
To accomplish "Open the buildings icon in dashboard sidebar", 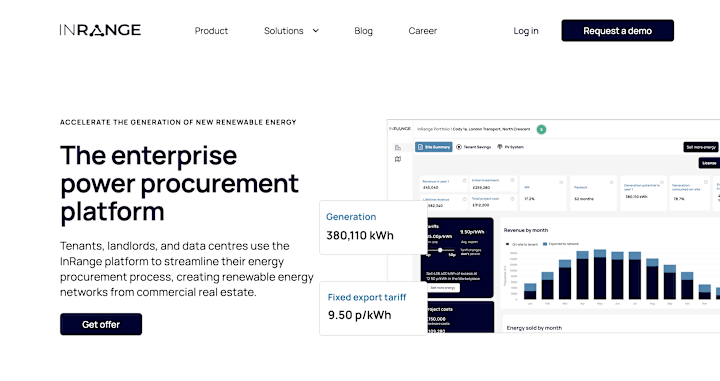I will 398,147.
